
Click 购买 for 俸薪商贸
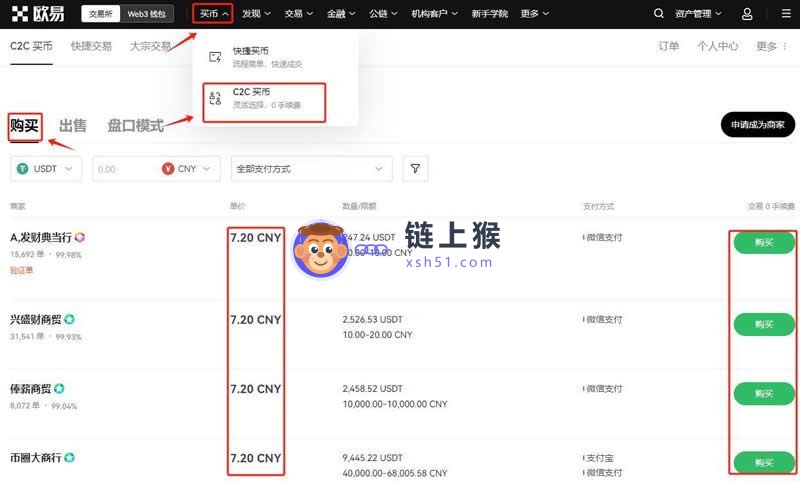coord(764,394)
